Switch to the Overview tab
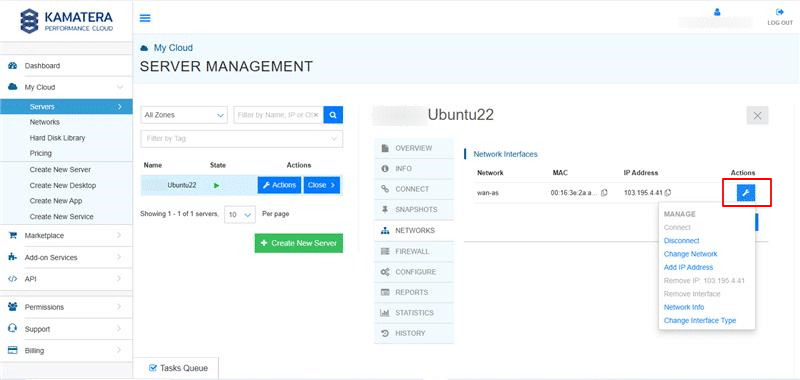 [413, 148]
